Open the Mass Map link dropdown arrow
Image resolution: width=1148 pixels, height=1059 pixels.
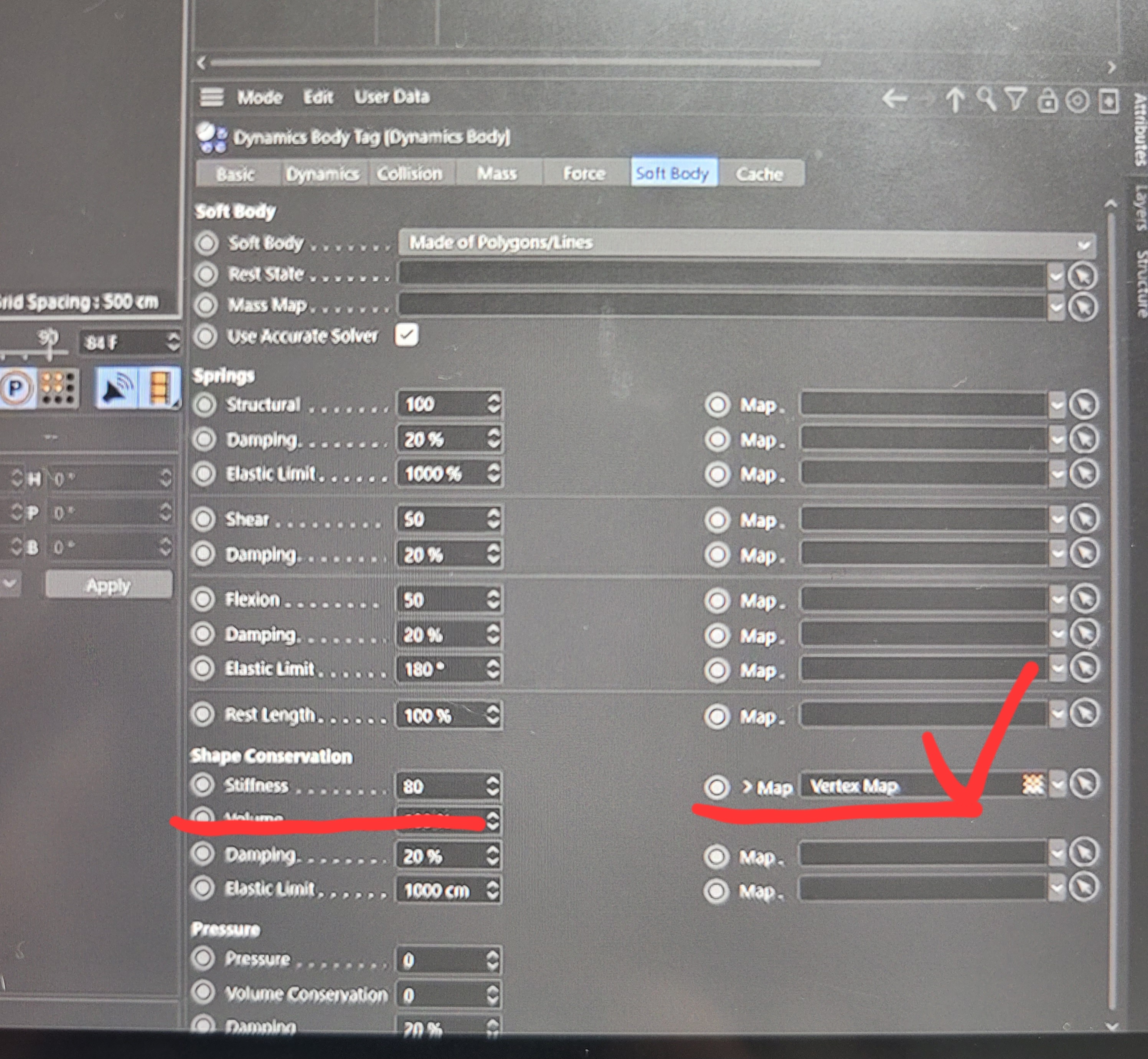1056,308
